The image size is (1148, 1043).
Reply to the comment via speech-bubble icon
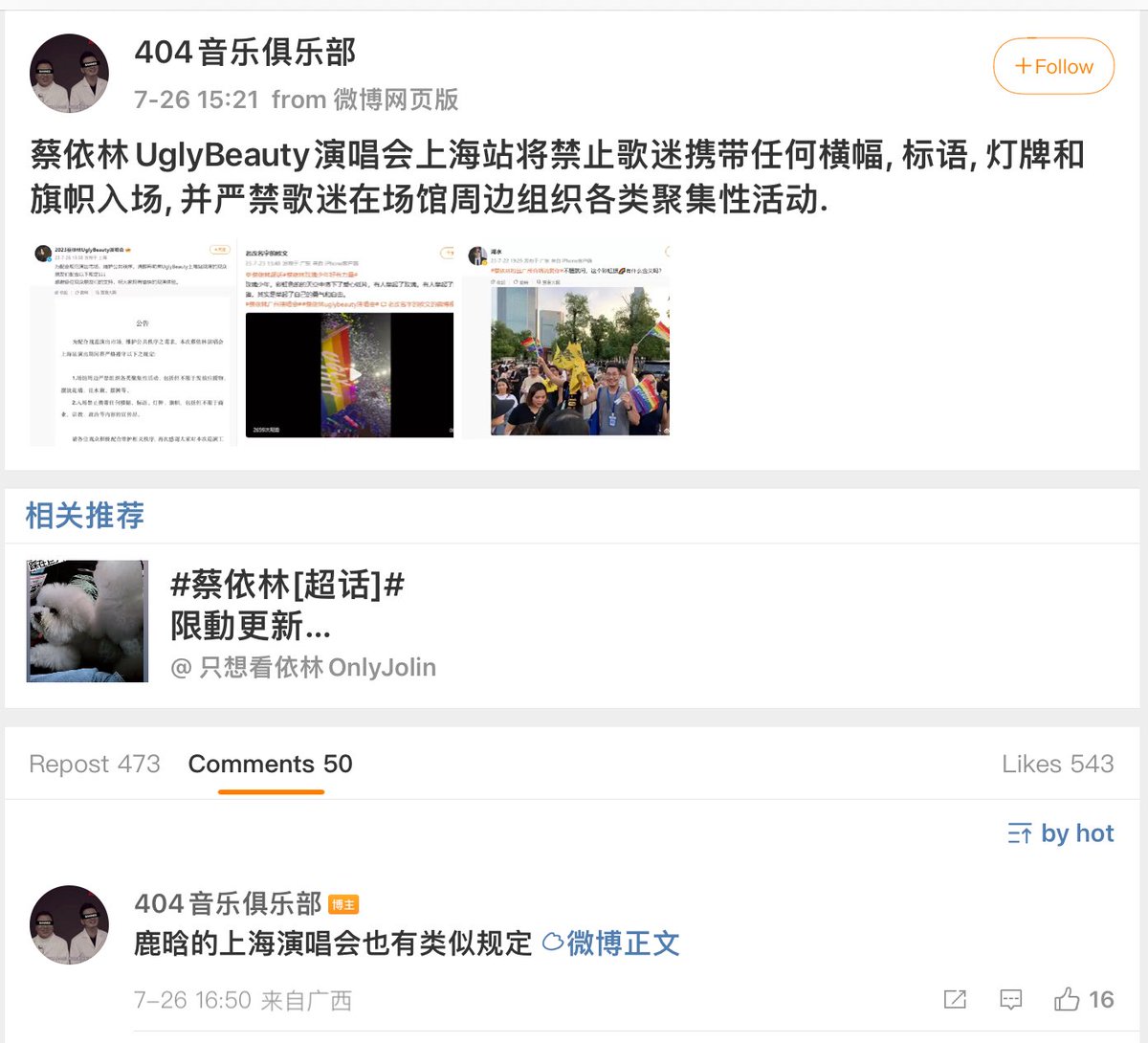1010,1000
